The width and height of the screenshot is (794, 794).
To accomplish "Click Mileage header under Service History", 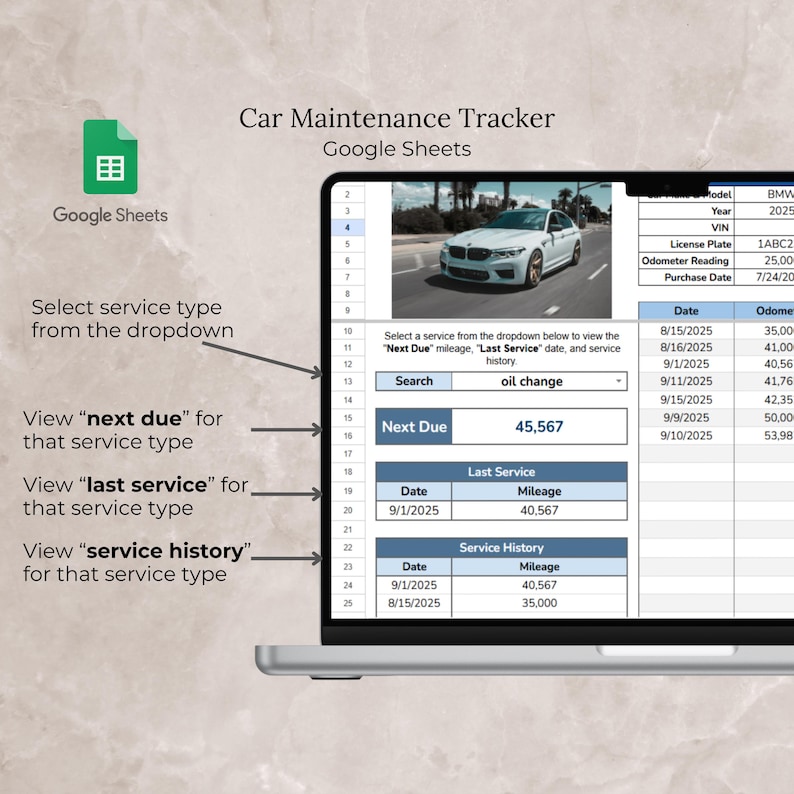I will 539,567.
